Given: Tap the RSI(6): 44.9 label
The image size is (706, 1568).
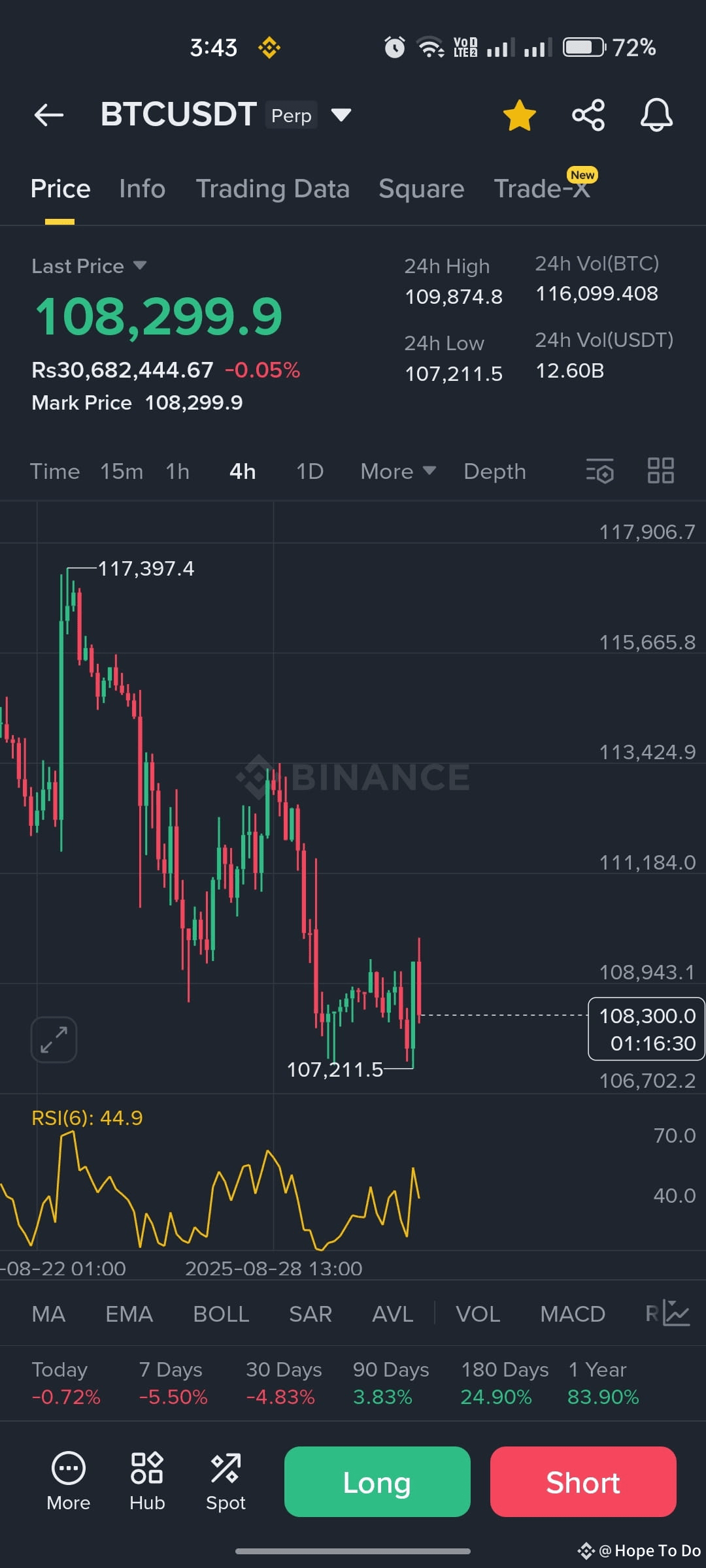Looking at the screenshot, I should (87, 1118).
